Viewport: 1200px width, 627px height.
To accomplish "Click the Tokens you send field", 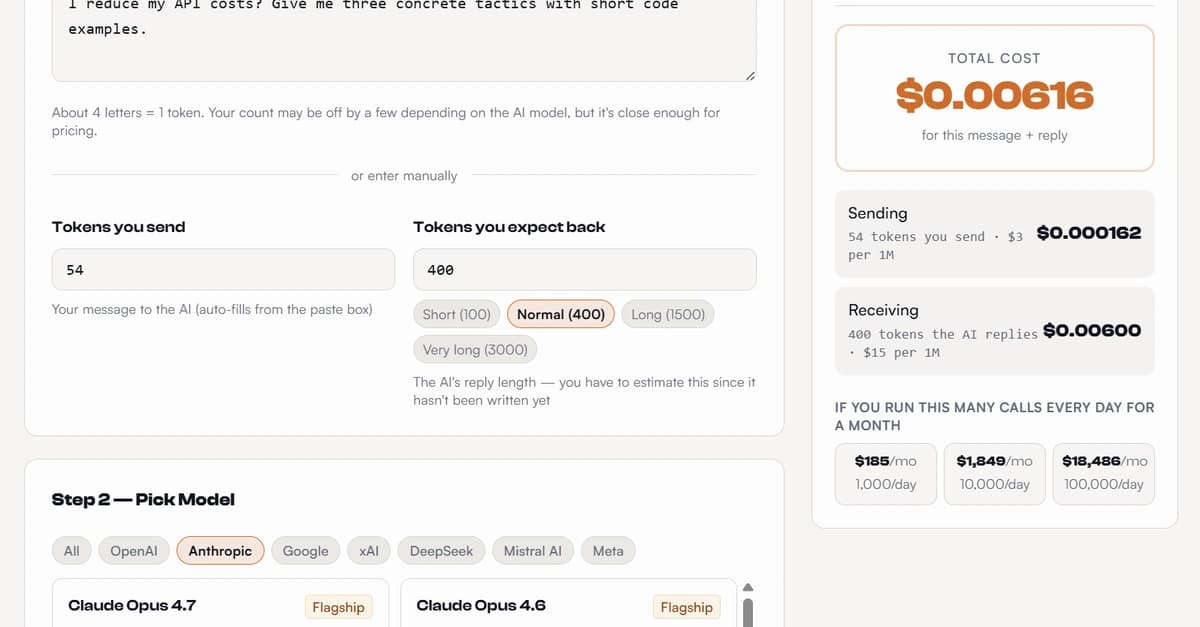I will pos(223,270).
